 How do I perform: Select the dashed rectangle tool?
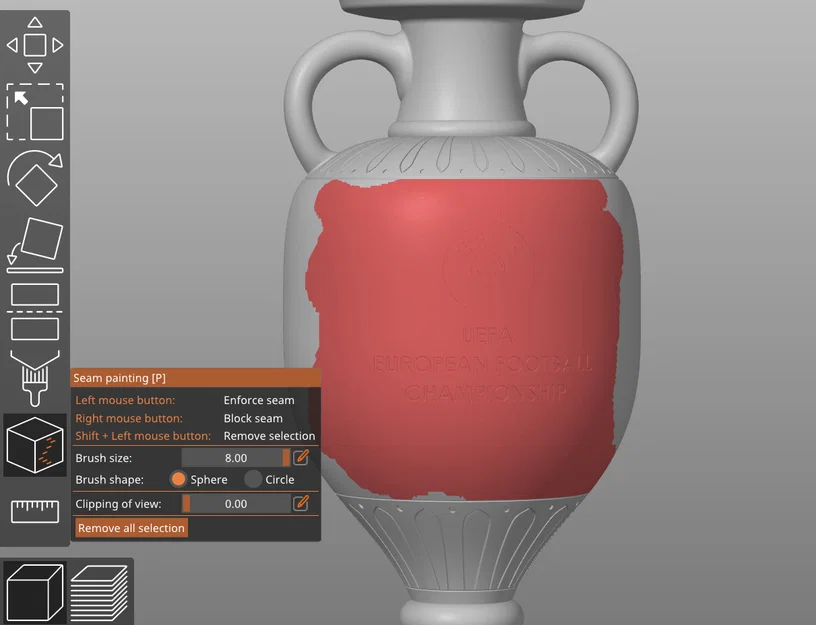tap(35, 330)
